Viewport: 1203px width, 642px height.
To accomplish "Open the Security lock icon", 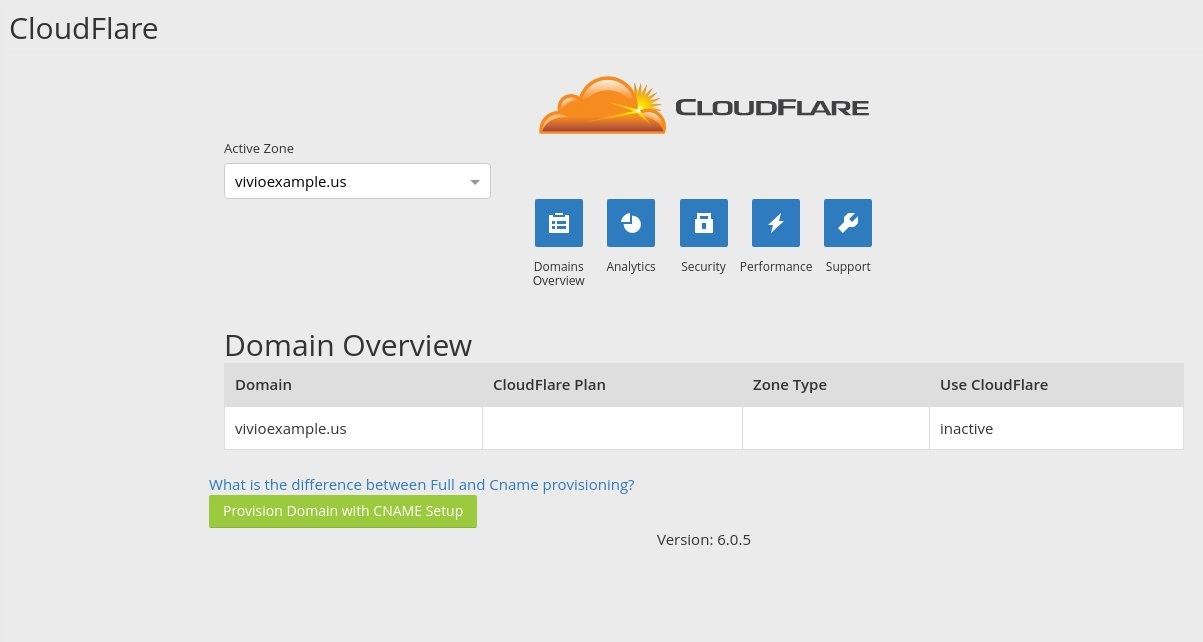I will tap(703, 223).
